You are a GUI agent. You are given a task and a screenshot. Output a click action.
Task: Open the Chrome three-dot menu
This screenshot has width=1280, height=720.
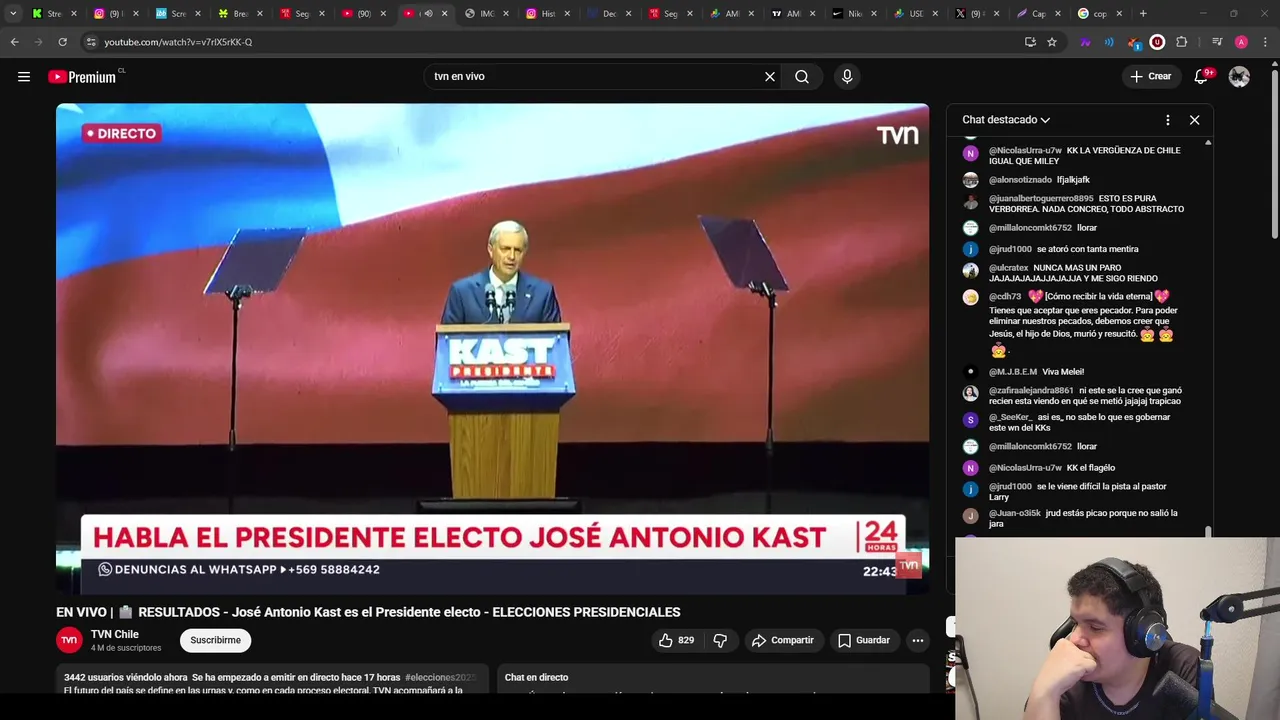[x=1266, y=42]
